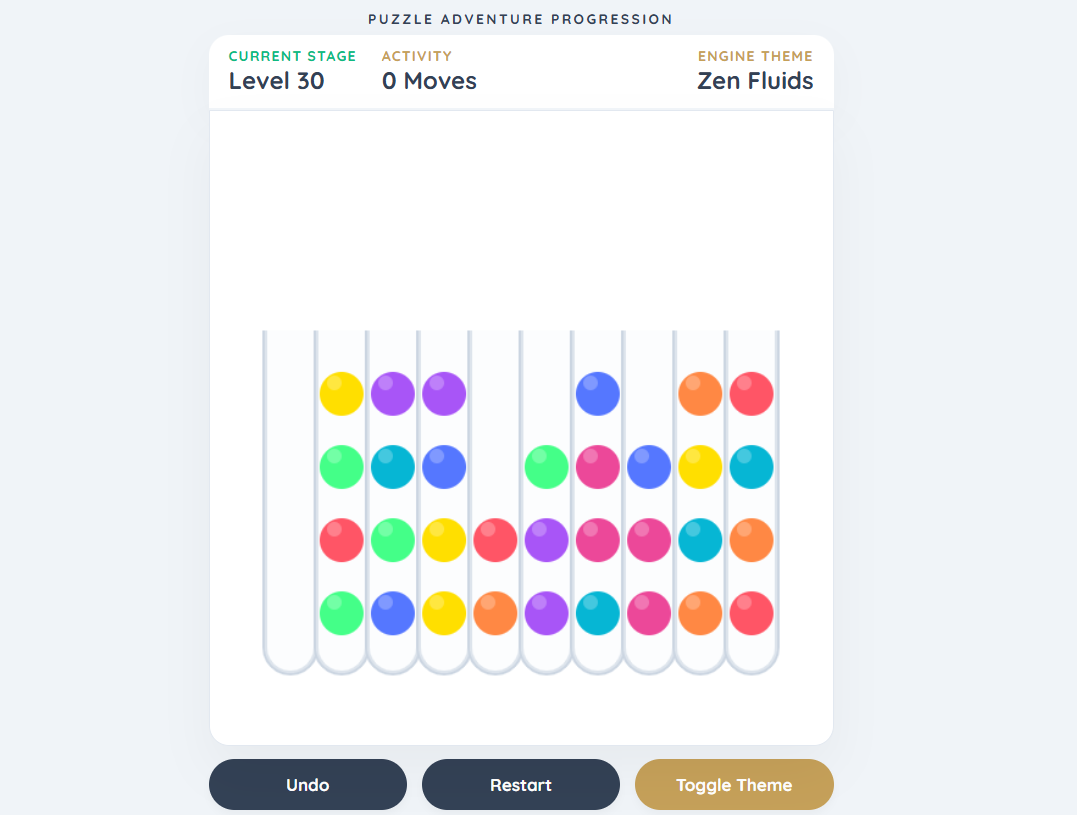Viewport: 1077px width, 815px height.
Task: Choose the tube with blue above two pinks only
Action: point(649,502)
